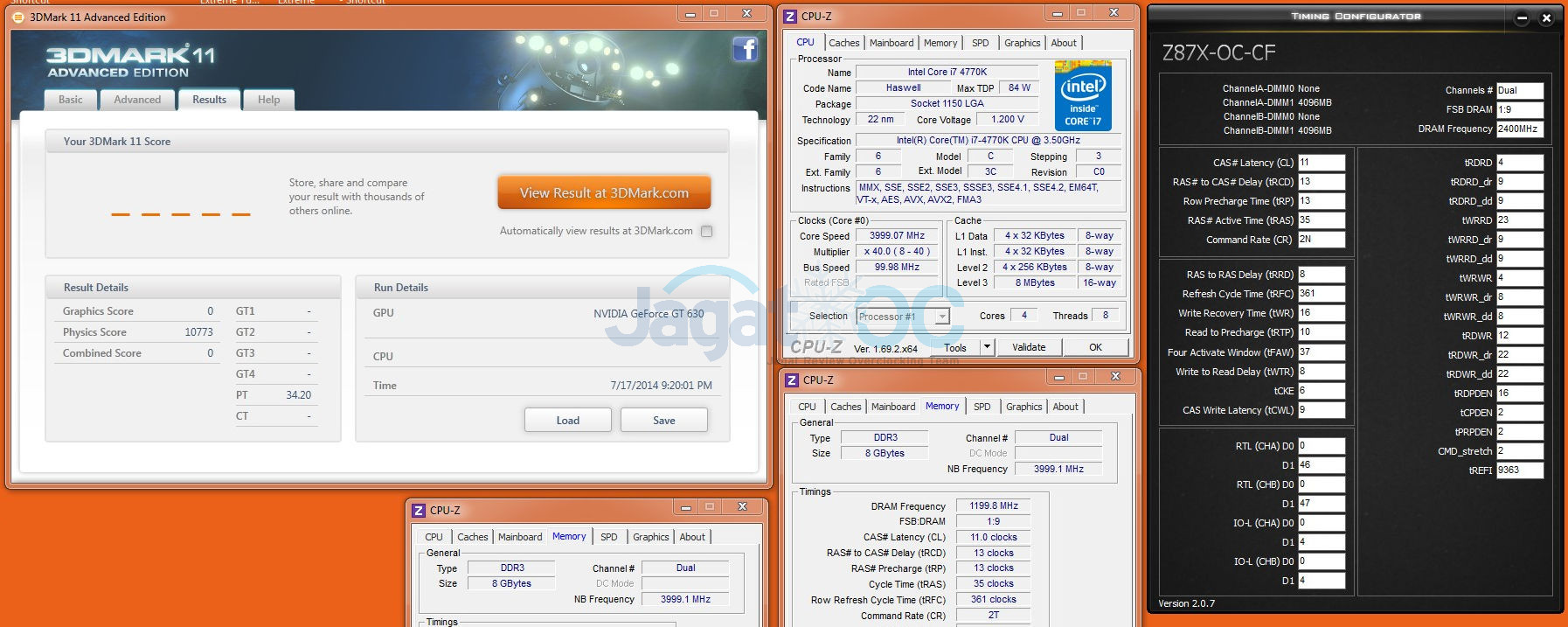Switch to the Basic tab in 3DMark 11
Viewport: 1568px width, 627px height.
(71, 100)
